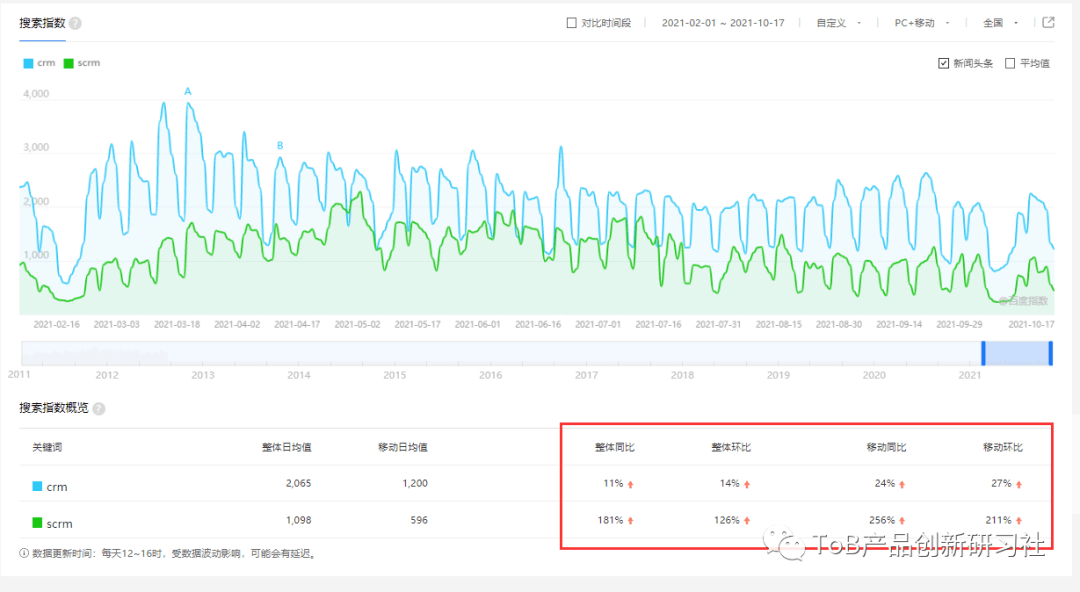Open the PC+移动 device dropdown
1080x592 pixels.
click(x=916, y=21)
